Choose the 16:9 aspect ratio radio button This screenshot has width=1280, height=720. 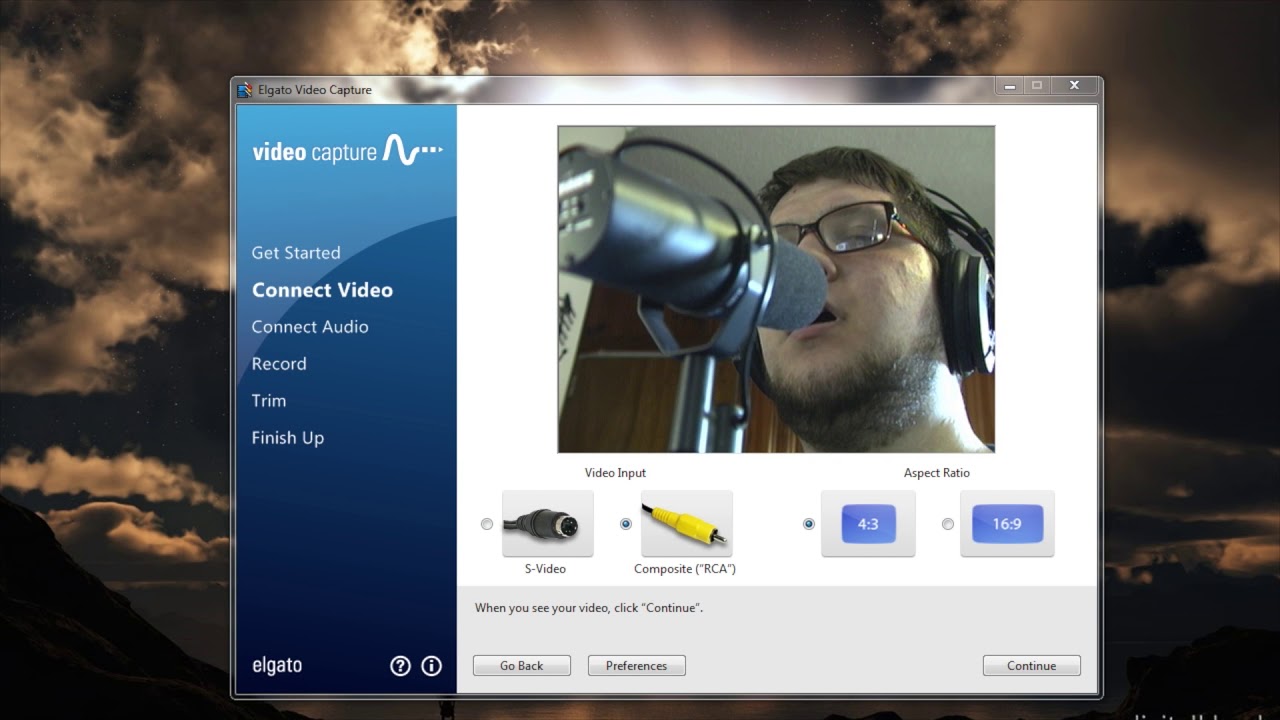point(947,524)
